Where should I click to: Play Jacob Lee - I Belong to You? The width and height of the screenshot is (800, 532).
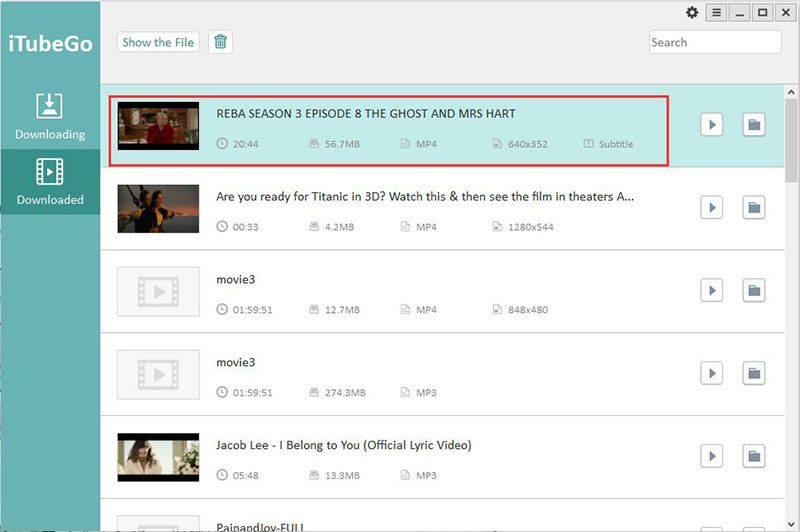point(712,456)
